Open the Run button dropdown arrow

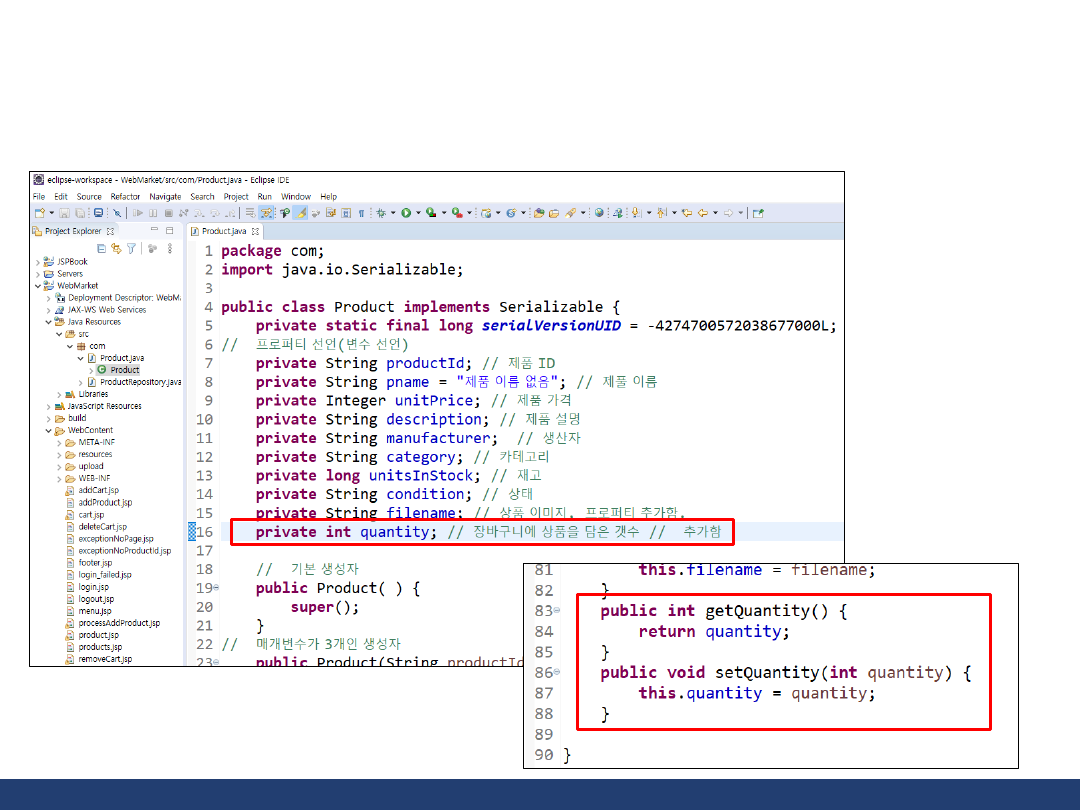tap(417, 213)
